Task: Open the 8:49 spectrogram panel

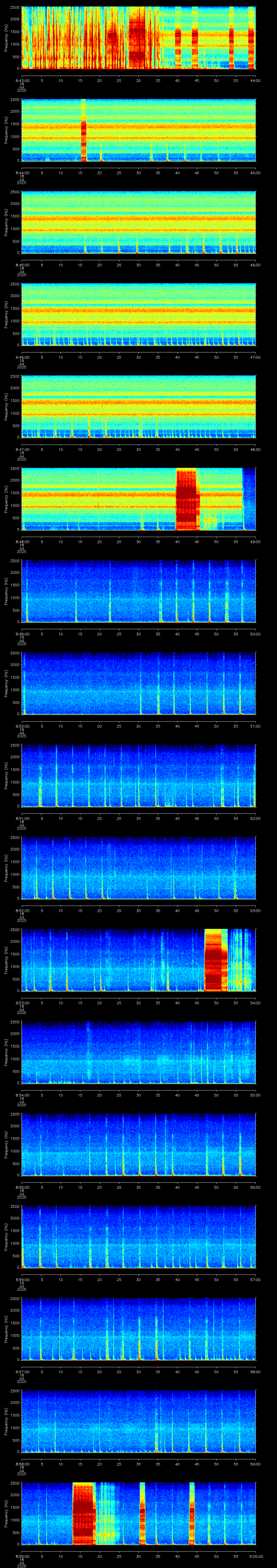Action: [x=138, y=591]
